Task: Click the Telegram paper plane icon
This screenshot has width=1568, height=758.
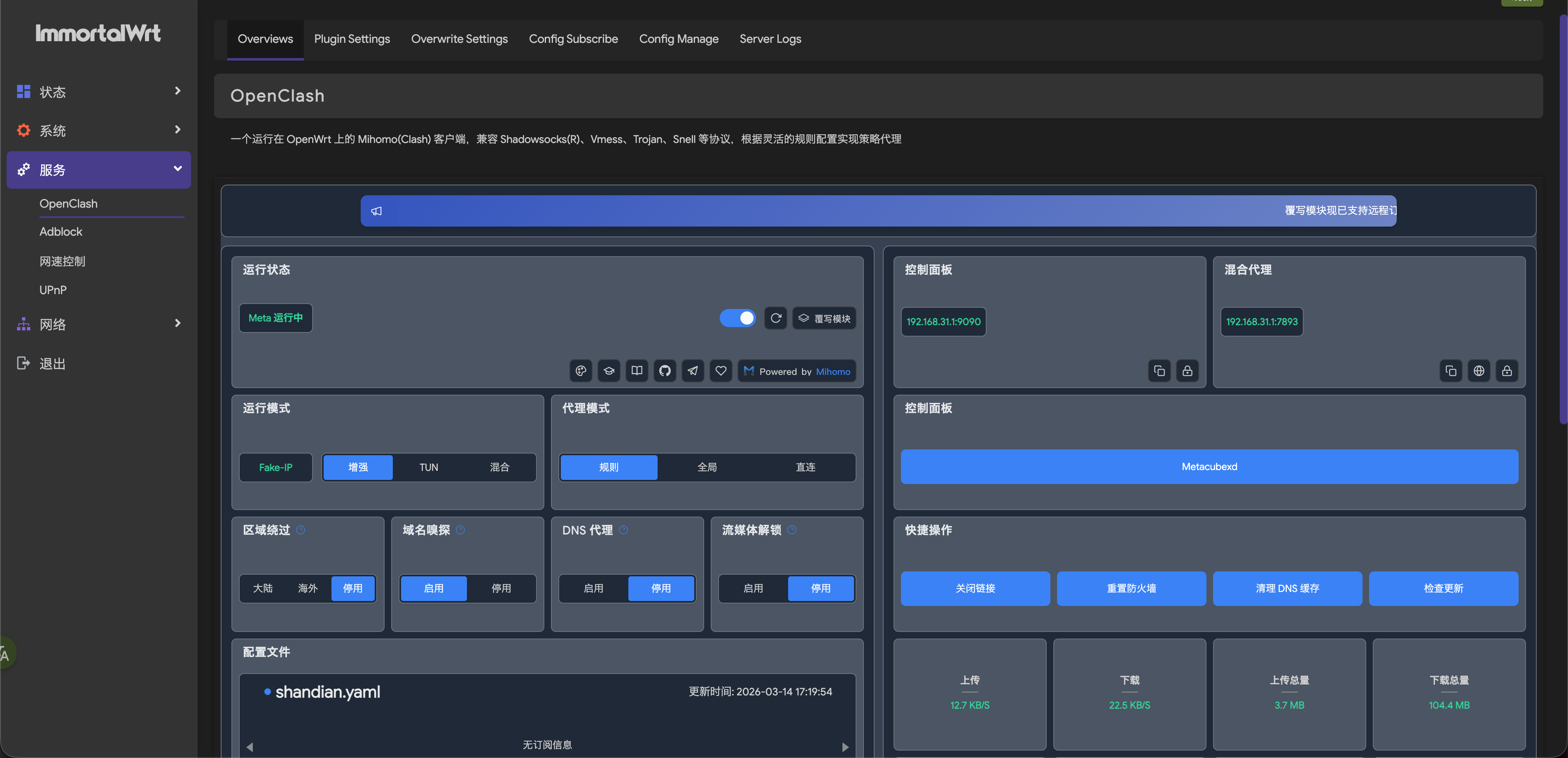Action: (x=693, y=371)
